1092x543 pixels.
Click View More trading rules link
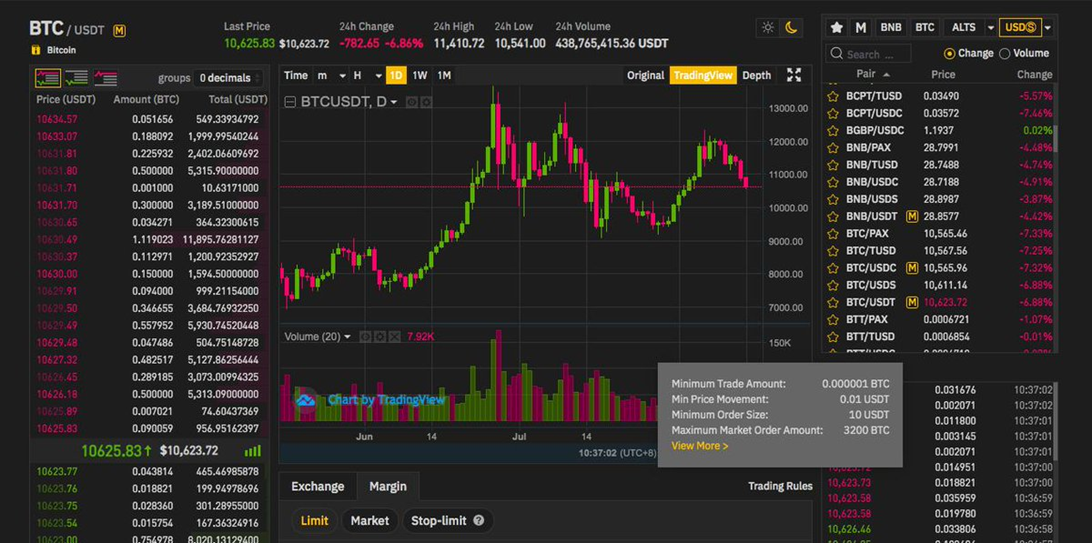tap(699, 446)
